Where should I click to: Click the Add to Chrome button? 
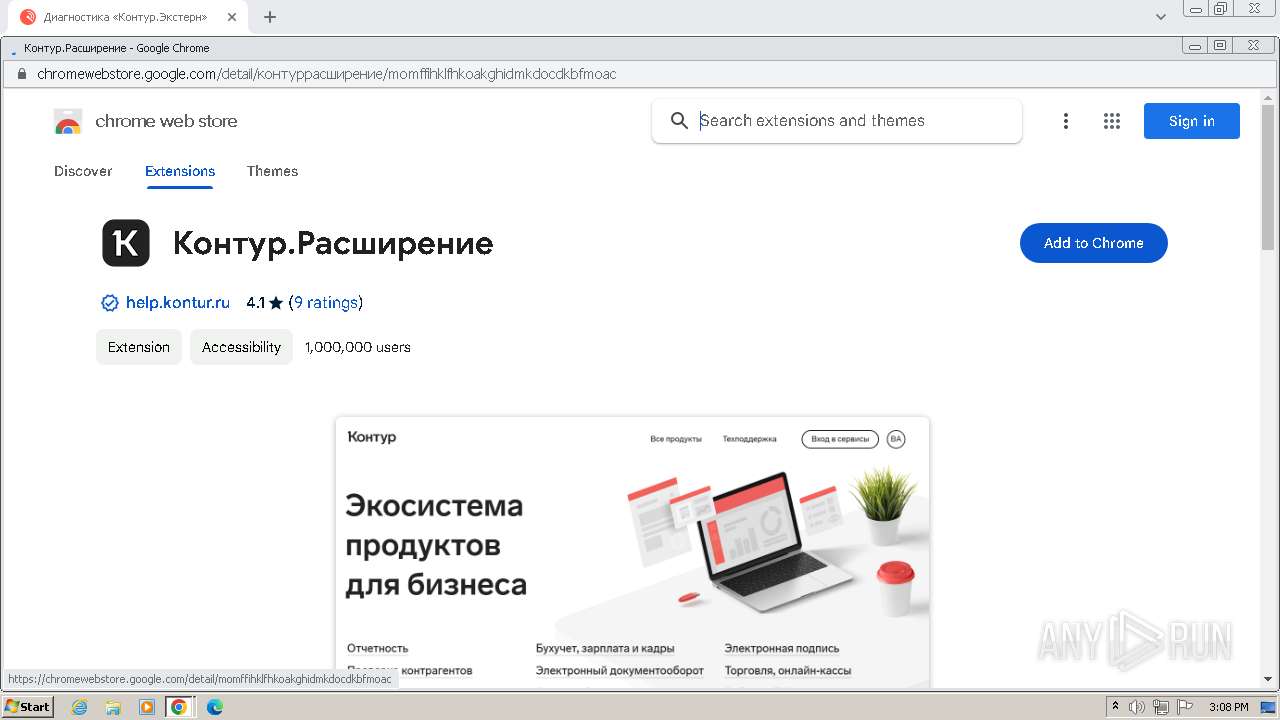1094,243
